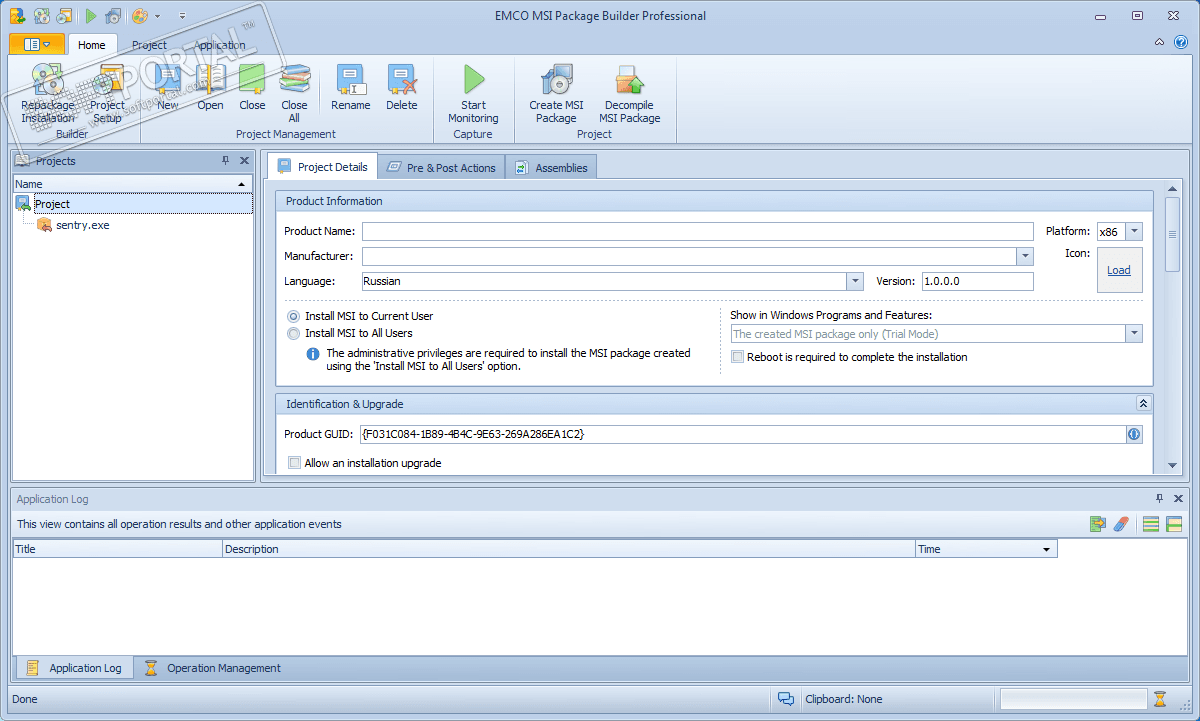The image size is (1200, 721).
Task: Open the Language dropdown showing Russian
Action: click(855, 281)
